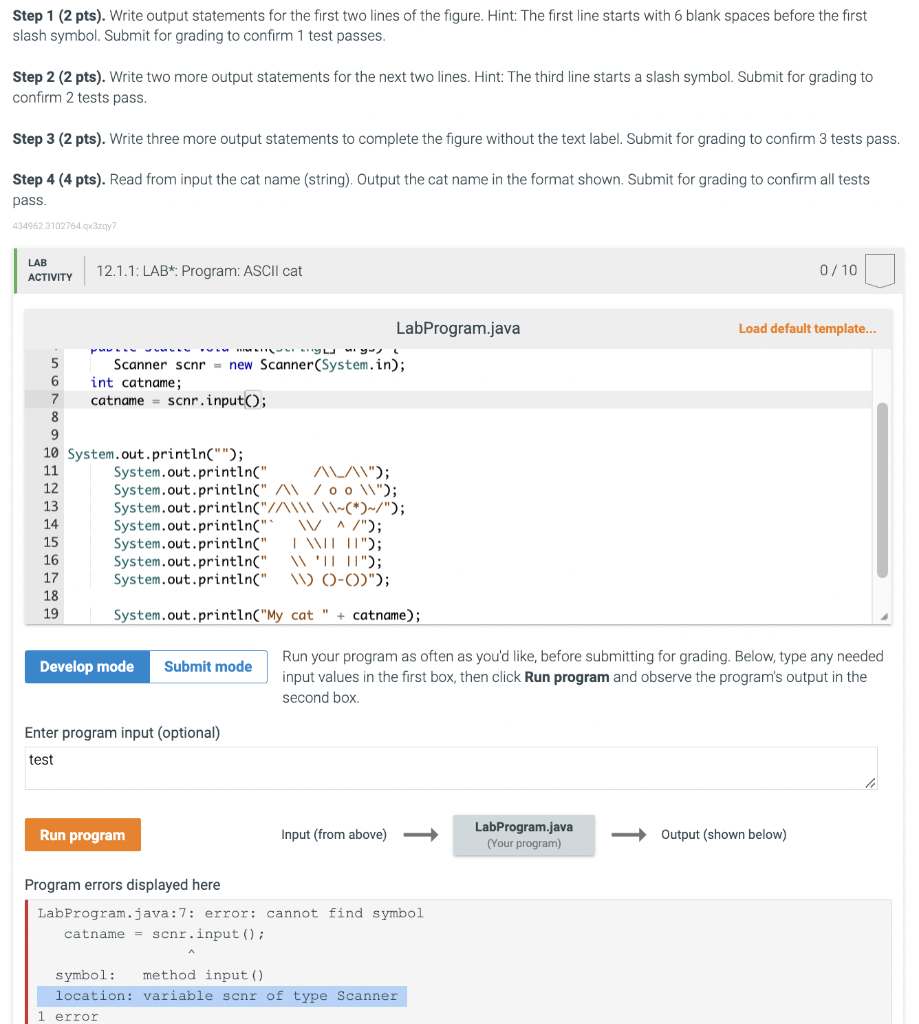Switch to Submit mode
This screenshot has width=919, height=1024.
(x=208, y=667)
